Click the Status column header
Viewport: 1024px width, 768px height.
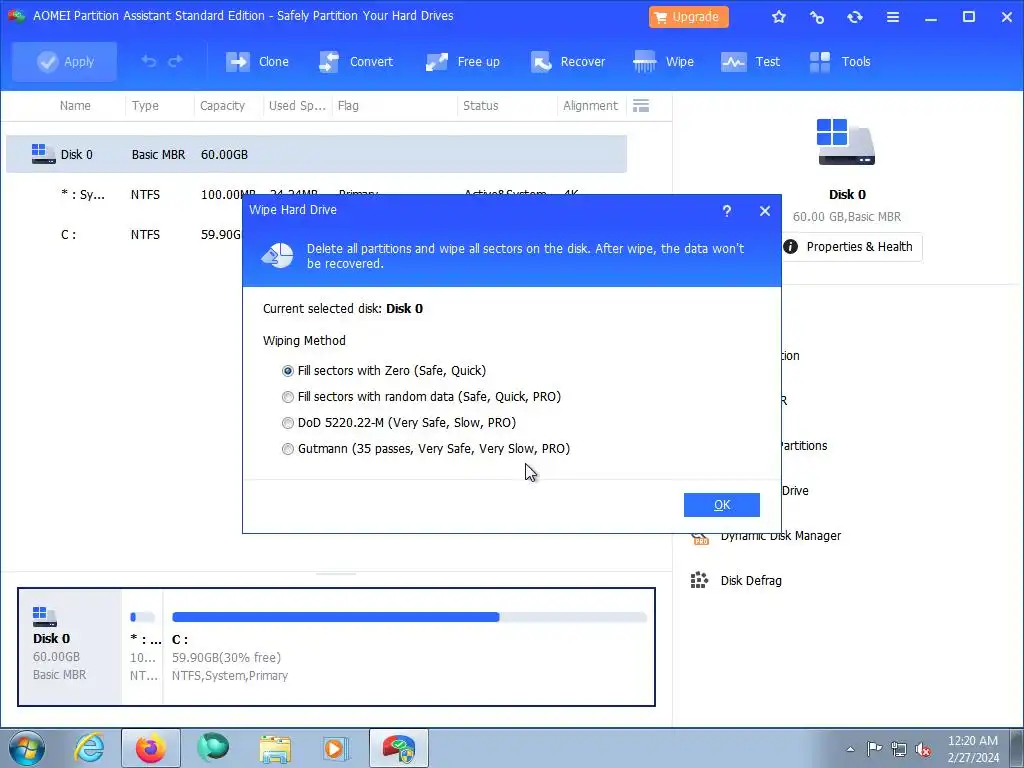(481, 106)
